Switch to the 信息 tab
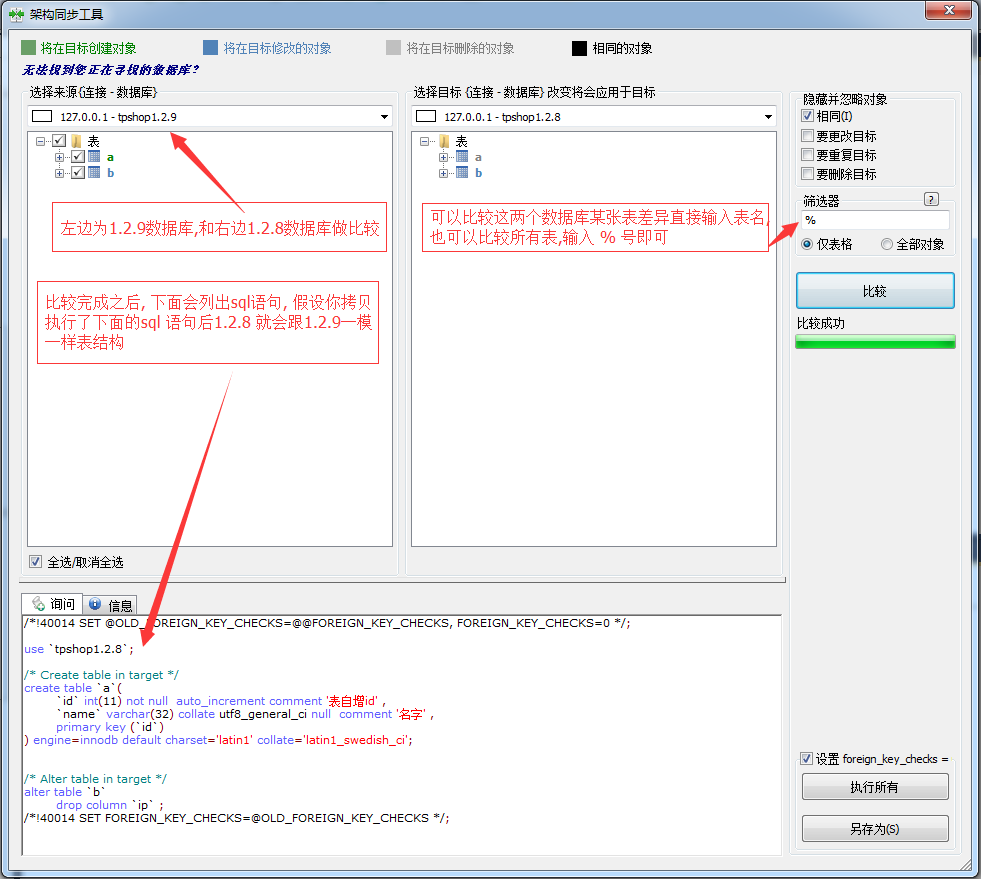This screenshot has height=879, width=981. point(111,605)
